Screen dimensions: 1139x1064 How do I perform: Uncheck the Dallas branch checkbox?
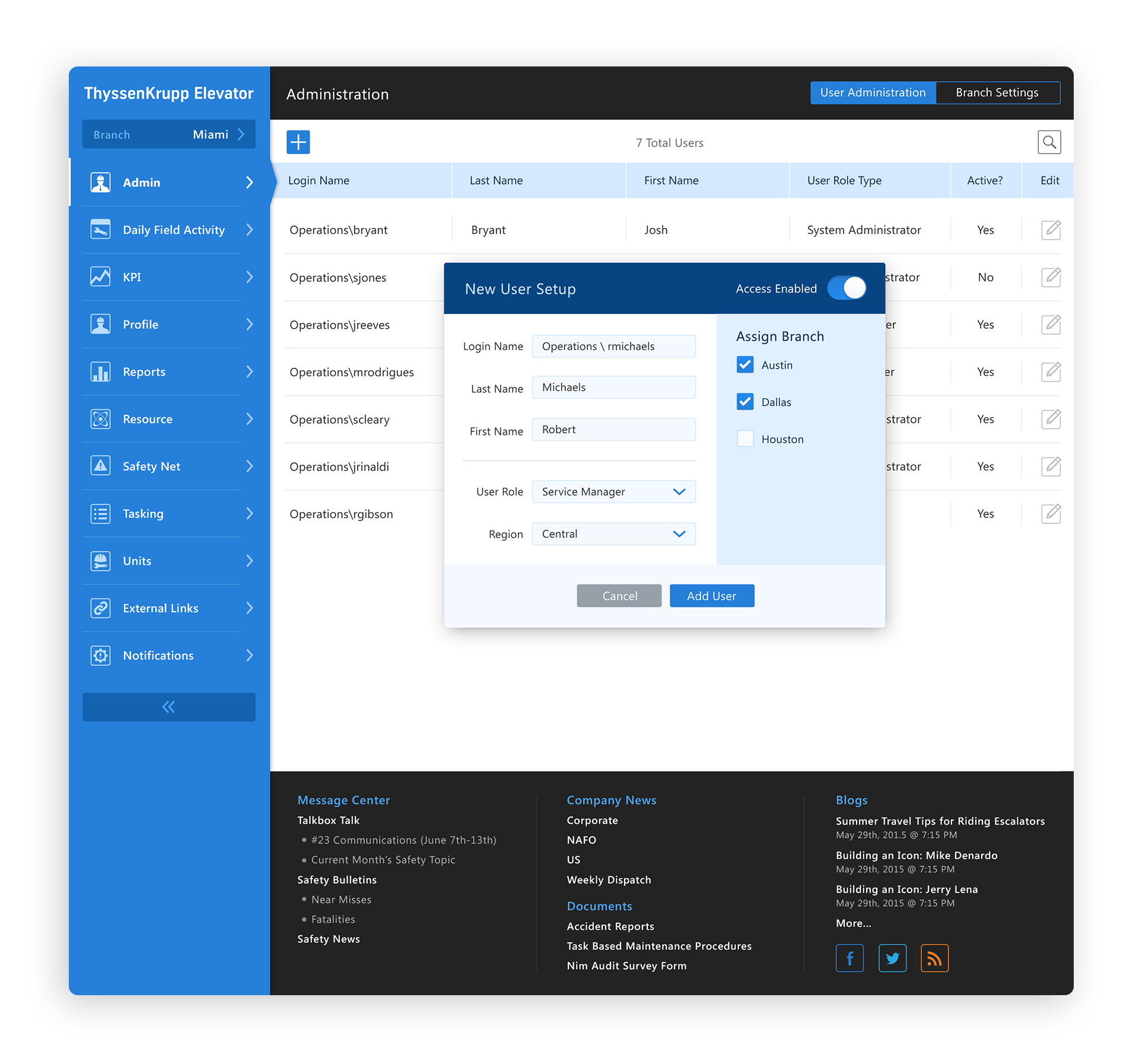click(745, 402)
